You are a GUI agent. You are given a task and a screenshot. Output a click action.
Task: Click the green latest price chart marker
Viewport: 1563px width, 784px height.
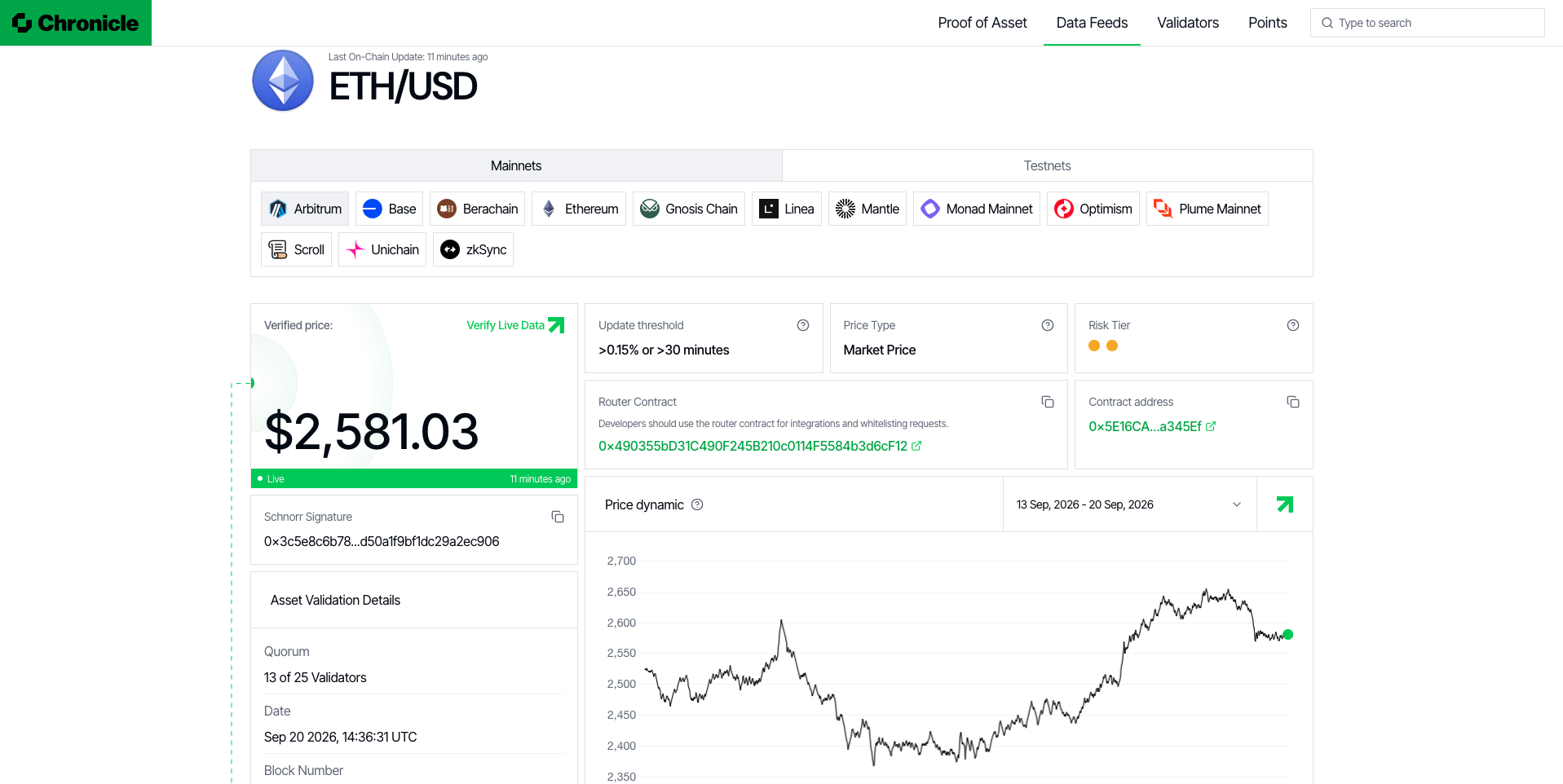coord(1287,634)
